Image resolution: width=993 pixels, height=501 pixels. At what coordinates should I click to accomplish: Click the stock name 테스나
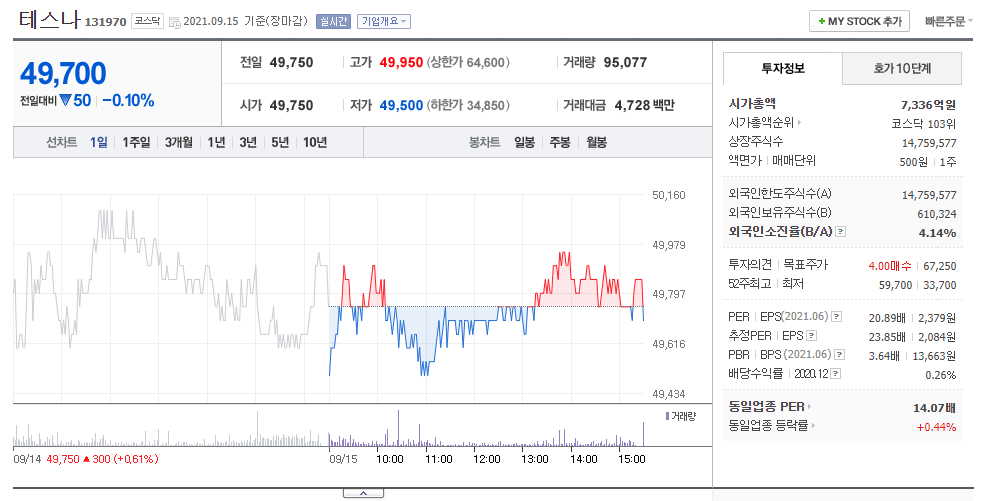point(49,20)
